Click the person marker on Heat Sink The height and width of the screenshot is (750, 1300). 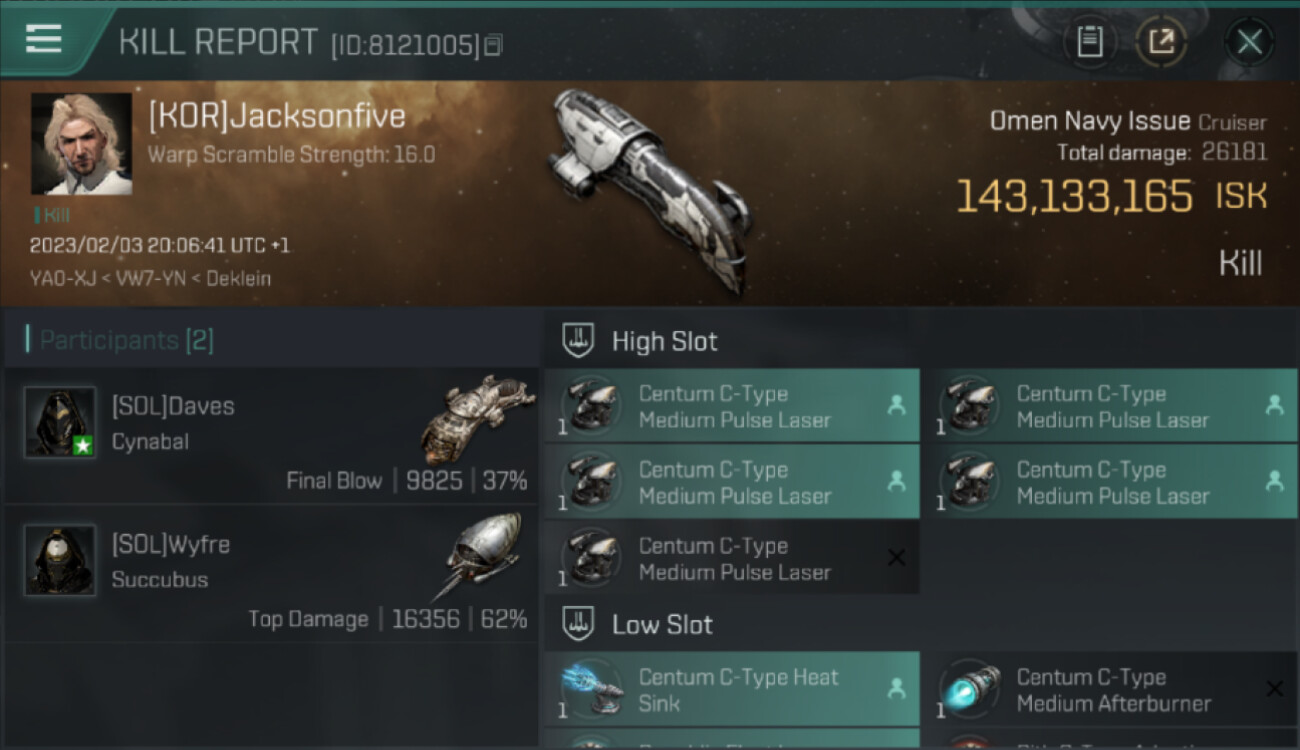[x=896, y=688]
